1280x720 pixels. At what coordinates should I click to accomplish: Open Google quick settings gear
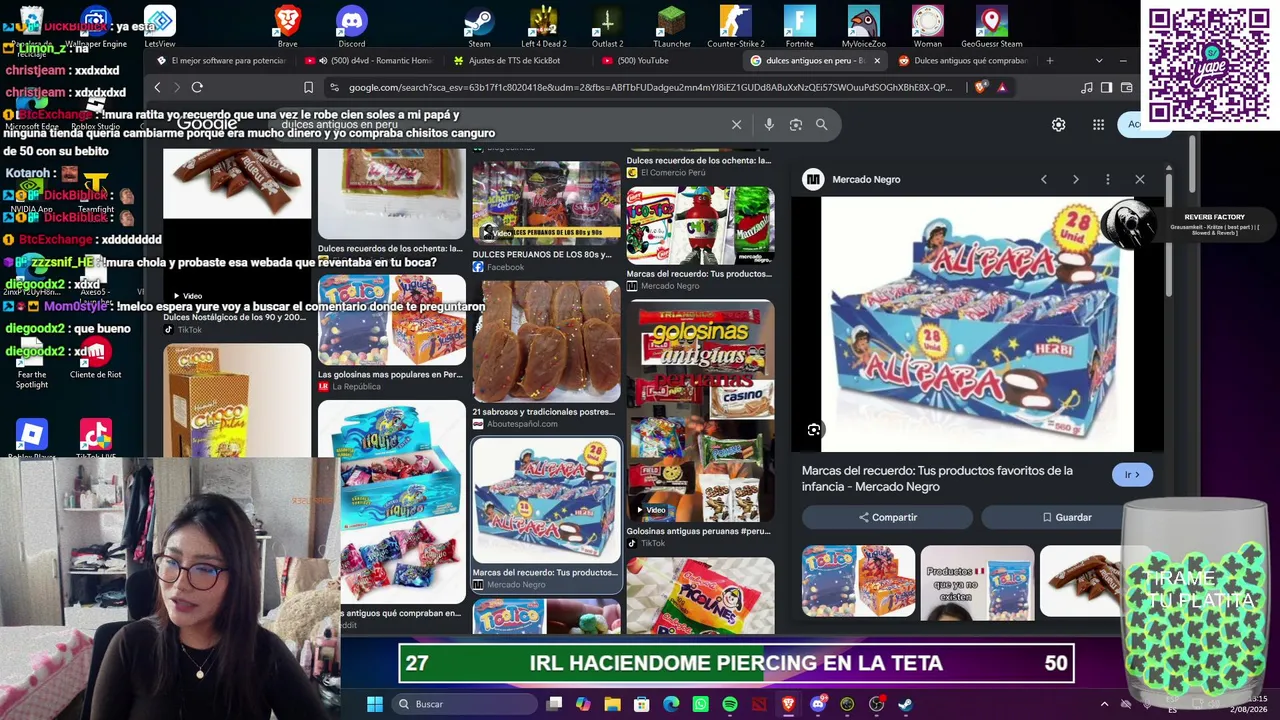coord(1058,125)
